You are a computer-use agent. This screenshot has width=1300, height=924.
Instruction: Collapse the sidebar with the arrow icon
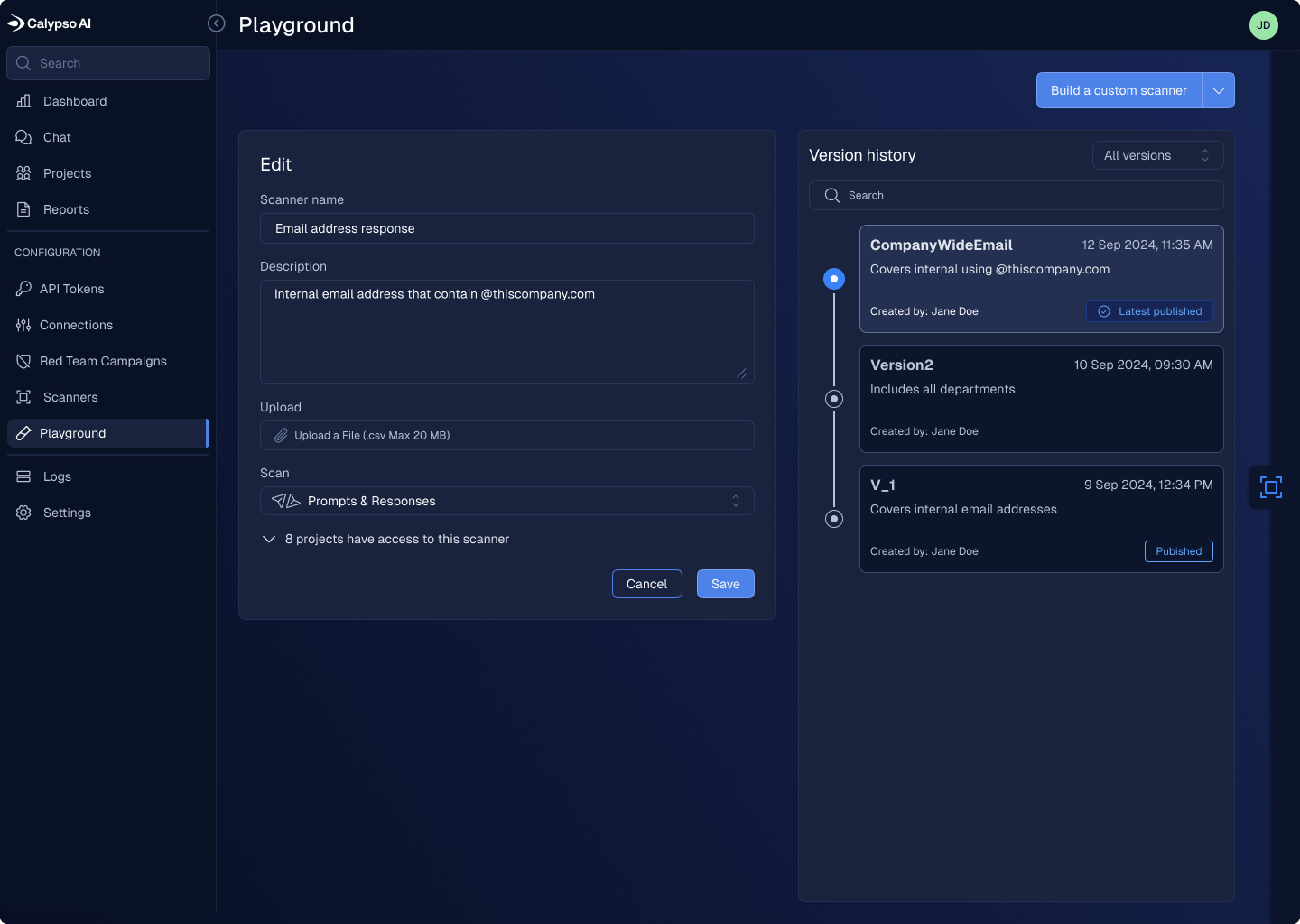click(x=217, y=23)
